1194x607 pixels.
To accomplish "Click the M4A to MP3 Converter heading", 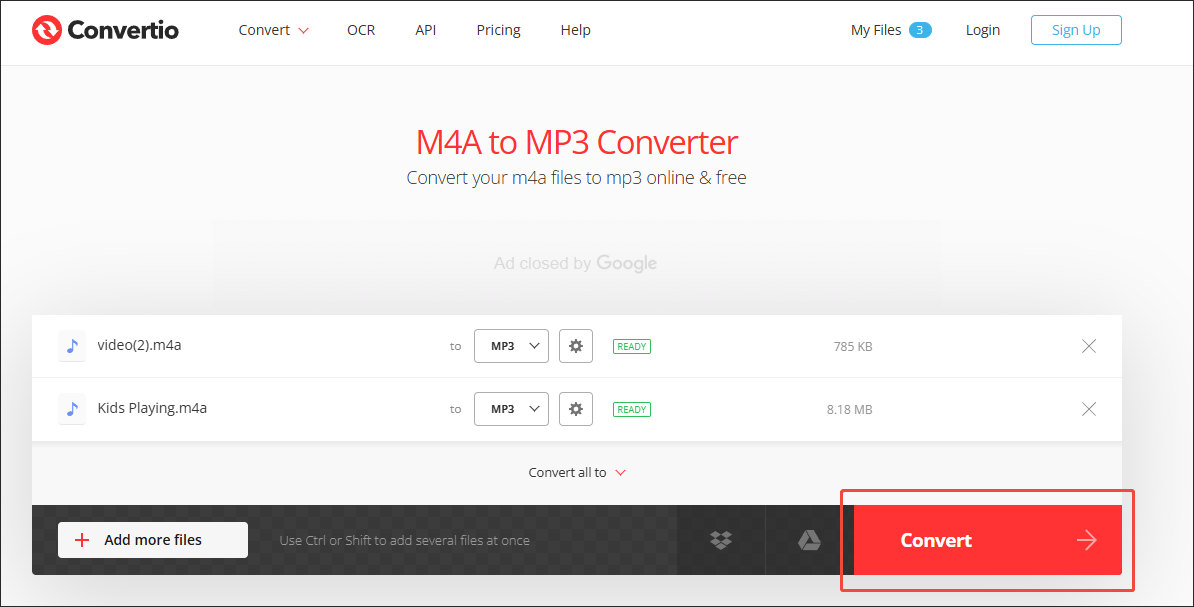I will (577, 142).
